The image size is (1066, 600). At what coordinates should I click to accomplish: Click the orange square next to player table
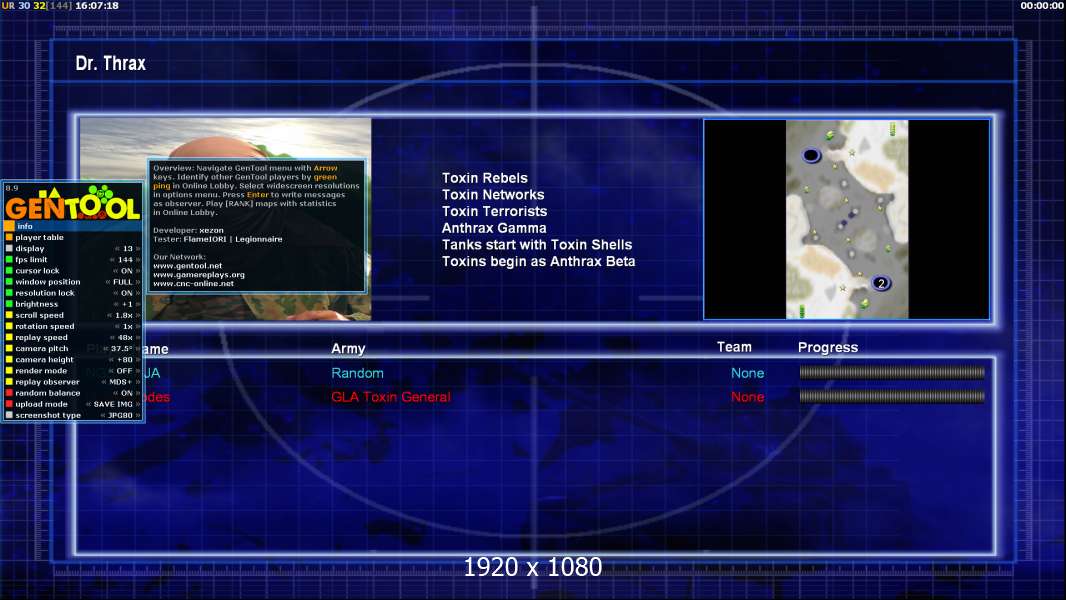click(9, 237)
